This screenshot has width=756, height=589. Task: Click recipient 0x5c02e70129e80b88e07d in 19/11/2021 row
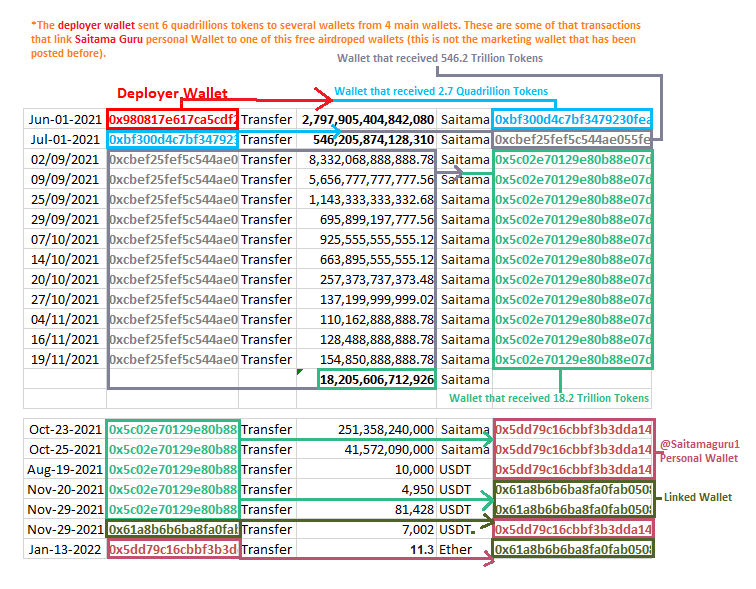(572, 360)
